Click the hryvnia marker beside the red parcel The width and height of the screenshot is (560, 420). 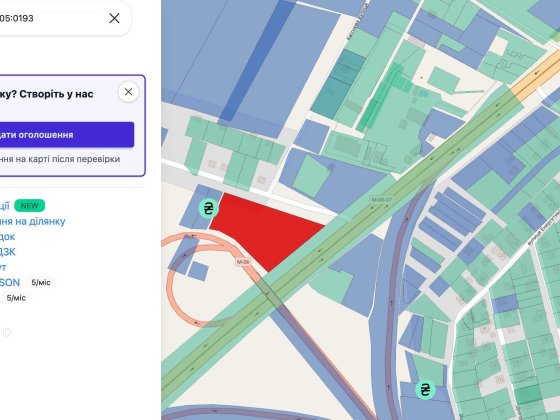pos(208,208)
